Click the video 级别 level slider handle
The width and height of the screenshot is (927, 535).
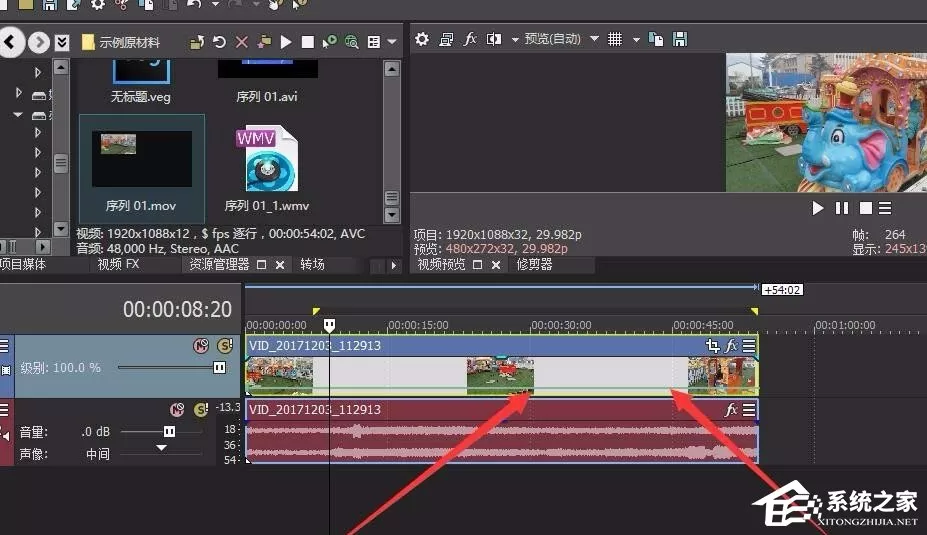click(219, 368)
